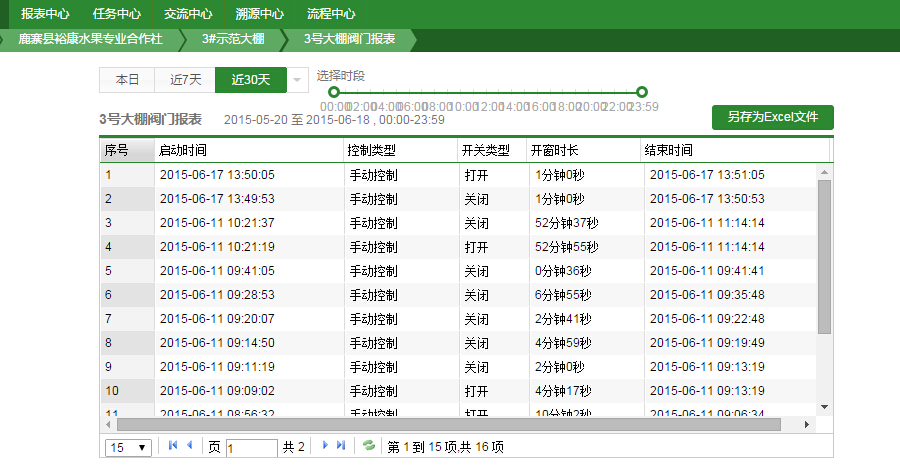This screenshot has width=900, height=474.
Task: Refresh the valve report table
Action: tap(369, 446)
